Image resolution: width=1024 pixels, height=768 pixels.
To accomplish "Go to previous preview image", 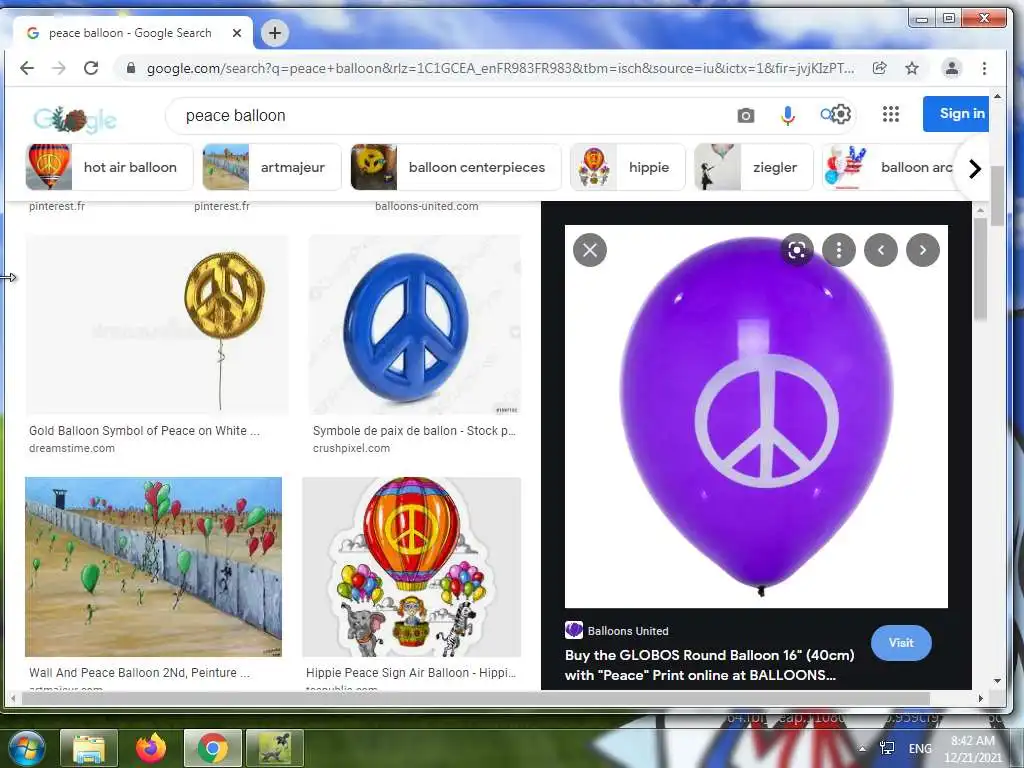I will [x=881, y=250].
